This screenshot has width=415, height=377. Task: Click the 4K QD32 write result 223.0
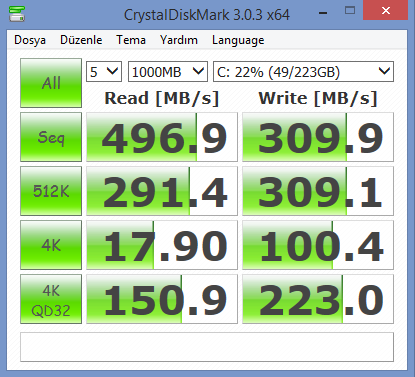click(318, 299)
